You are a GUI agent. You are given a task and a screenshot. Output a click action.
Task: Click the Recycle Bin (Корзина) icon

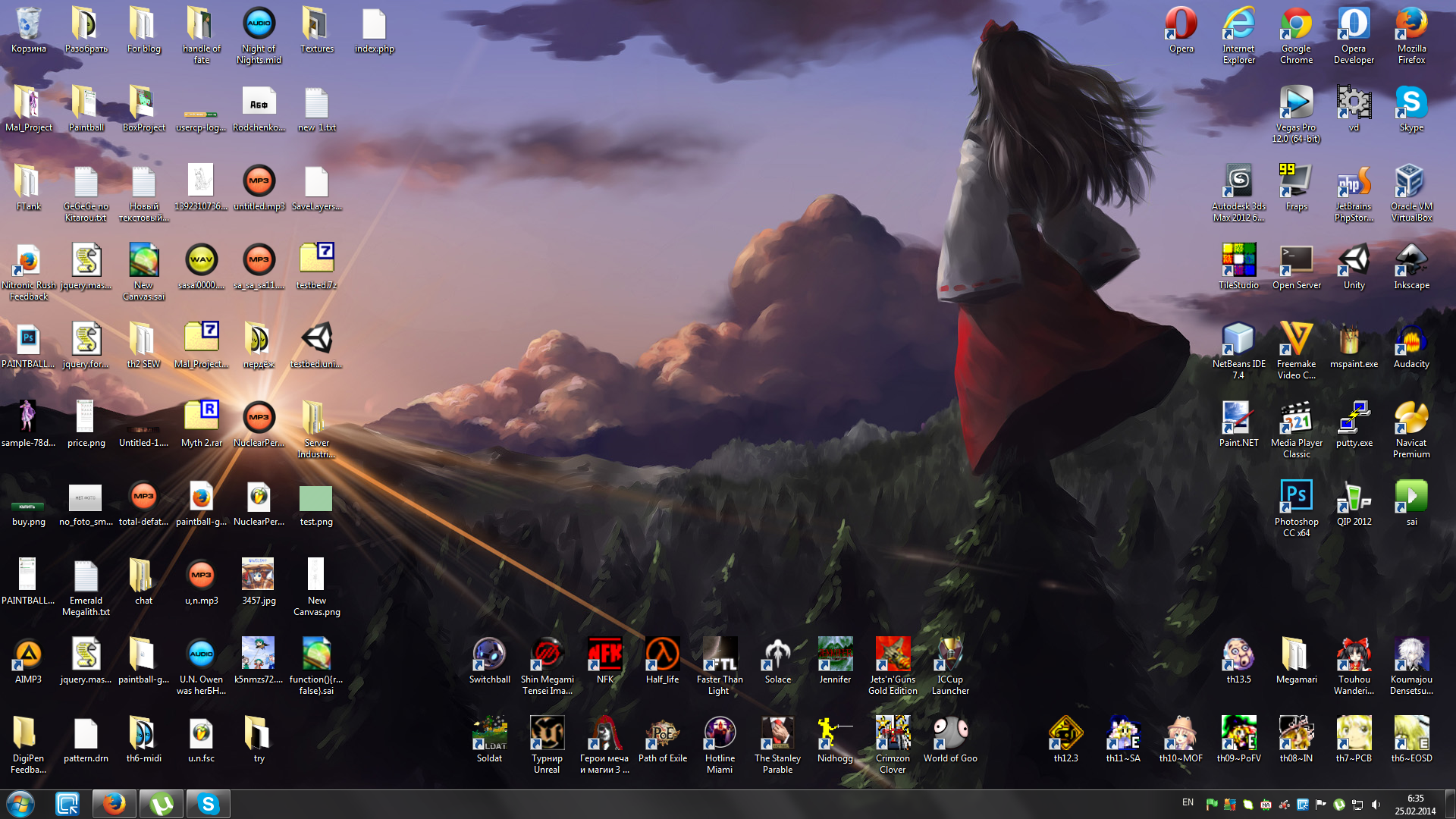[x=29, y=24]
